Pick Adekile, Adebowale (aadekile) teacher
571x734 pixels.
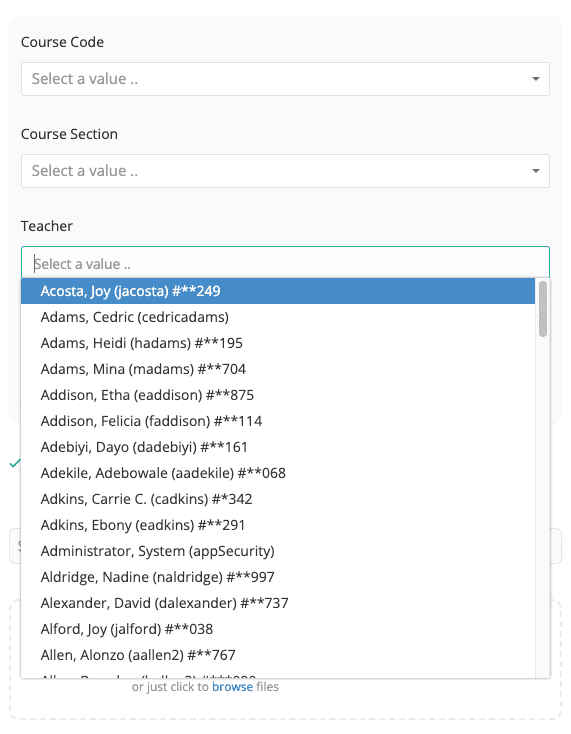pos(278,473)
